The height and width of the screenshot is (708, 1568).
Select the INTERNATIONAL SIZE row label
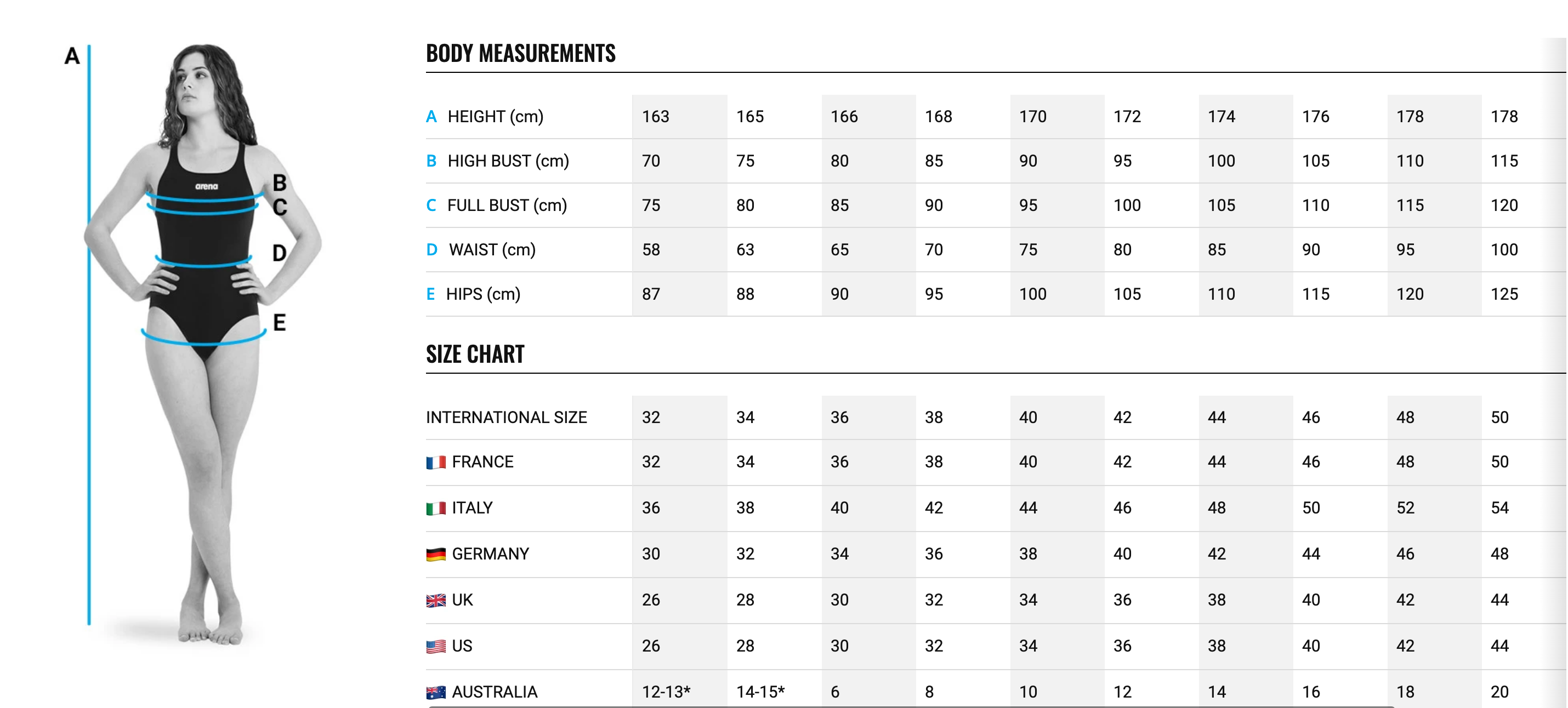506,417
